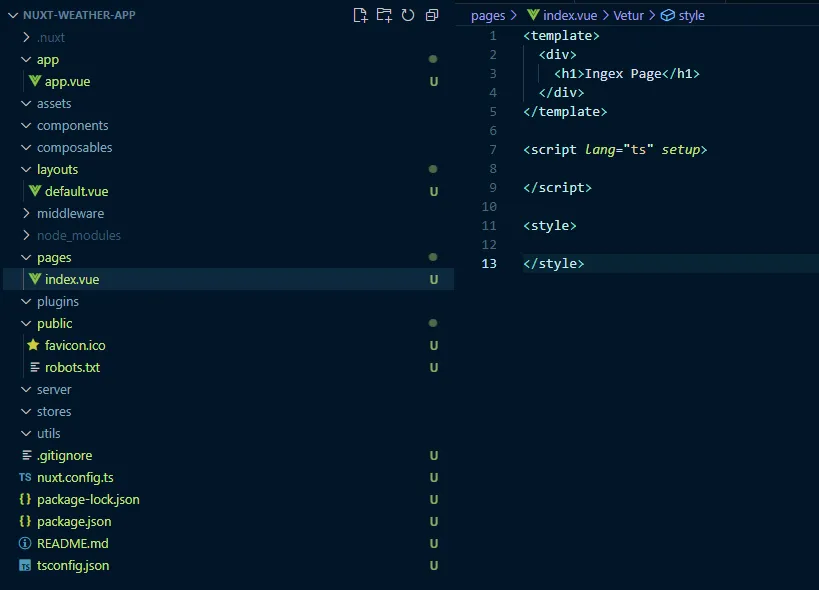The height and width of the screenshot is (590, 819).
Task: Click the lang="ts" attribute in script tag
Action: click(619, 150)
